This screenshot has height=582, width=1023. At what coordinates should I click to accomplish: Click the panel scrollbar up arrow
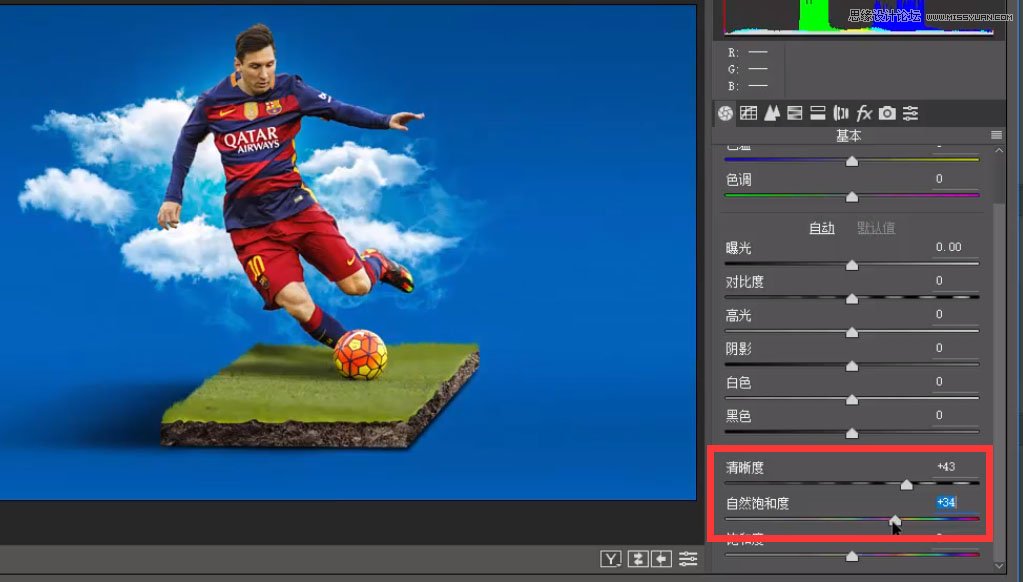click(x=1001, y=151)
